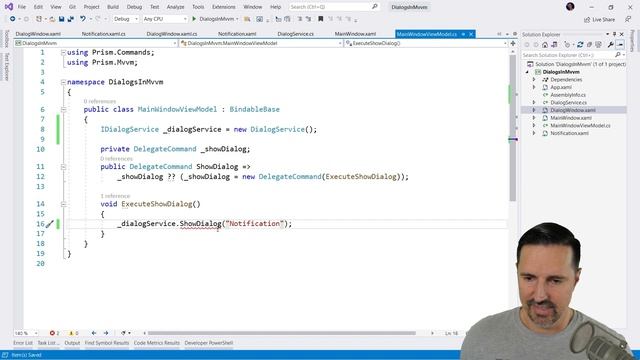Click the Collapse All icon in Solution Explorer
Image resolution: width=640 pixels, height=360 pixels.
[589, 45]
